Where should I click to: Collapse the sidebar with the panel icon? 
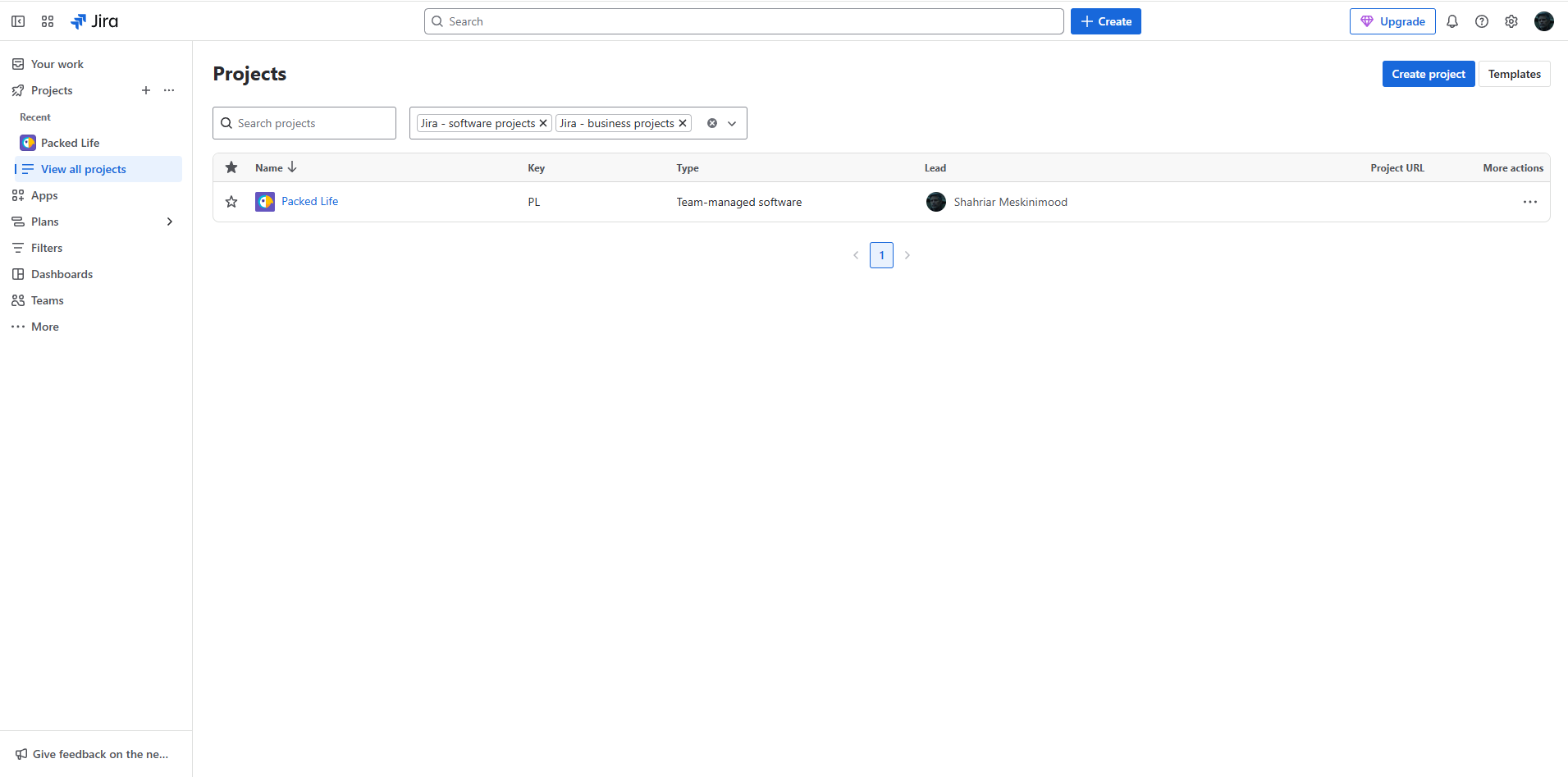(18, 21)
